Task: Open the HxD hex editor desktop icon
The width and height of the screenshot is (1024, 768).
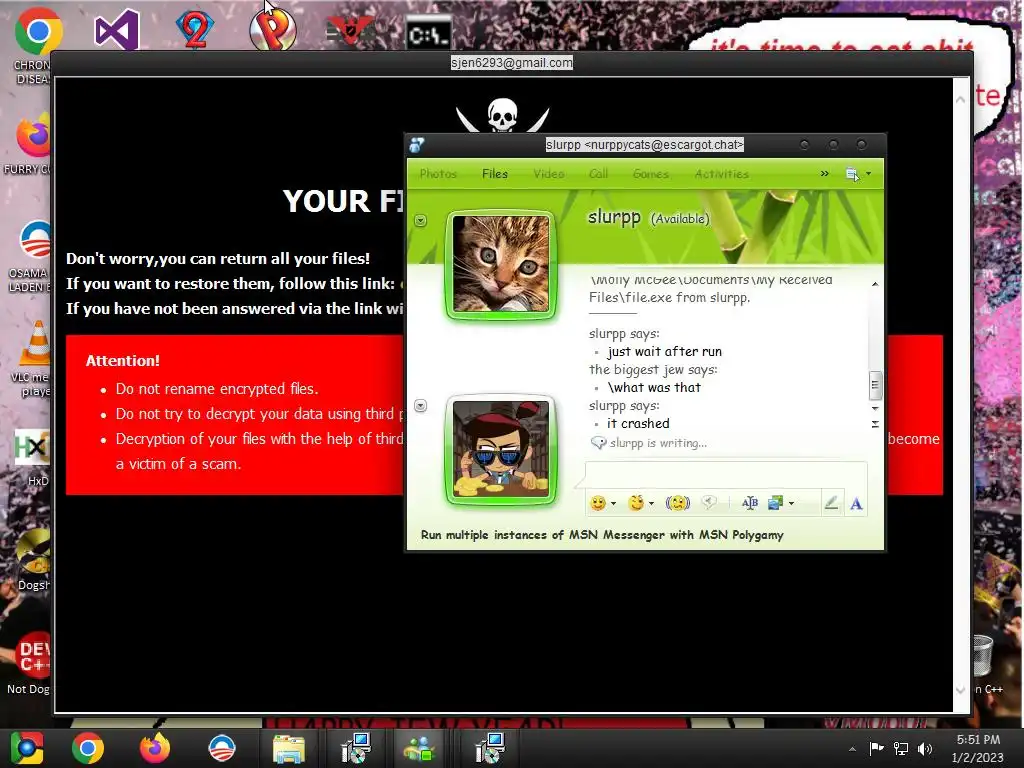Action: [x=33, y=457]
